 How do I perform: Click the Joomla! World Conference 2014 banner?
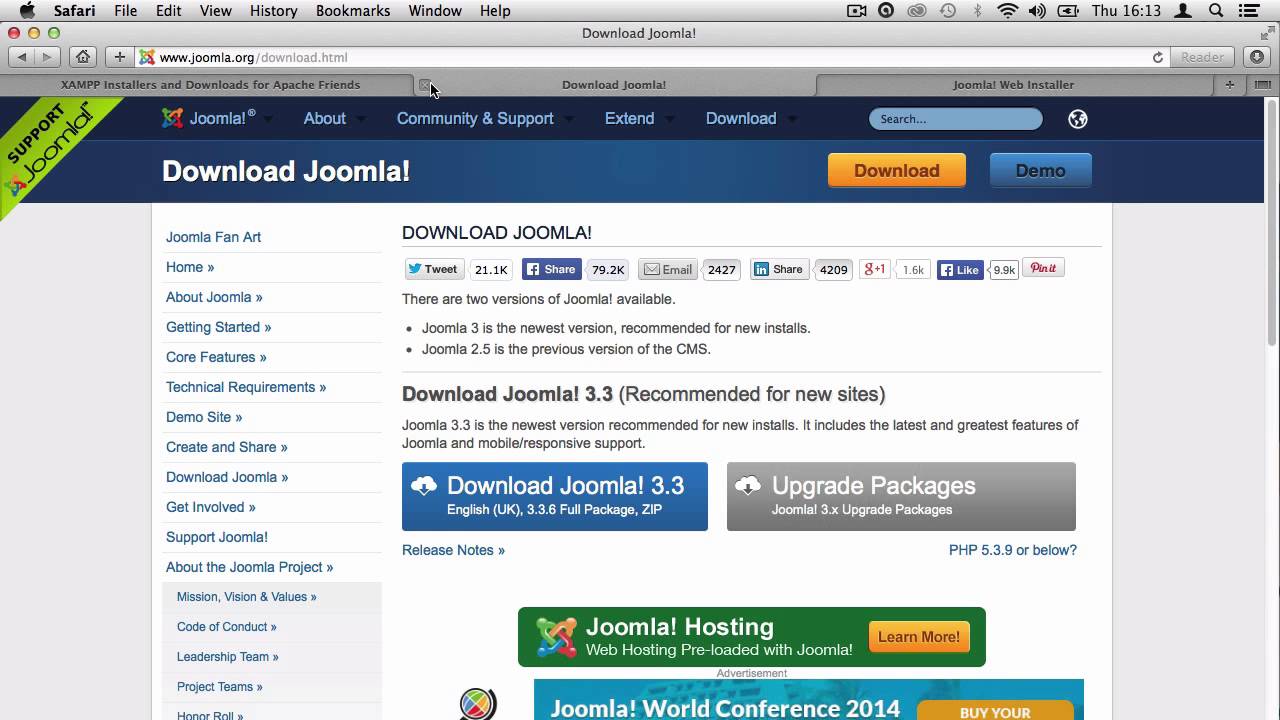click(x=808, y=700)
